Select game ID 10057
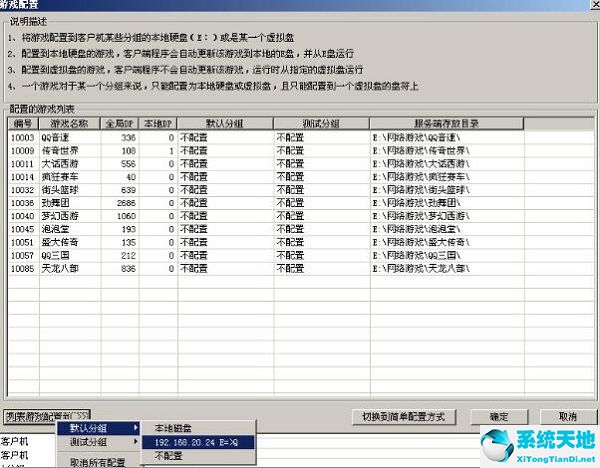The width and height of the screenshot is (600, 468). click(23, 255)
